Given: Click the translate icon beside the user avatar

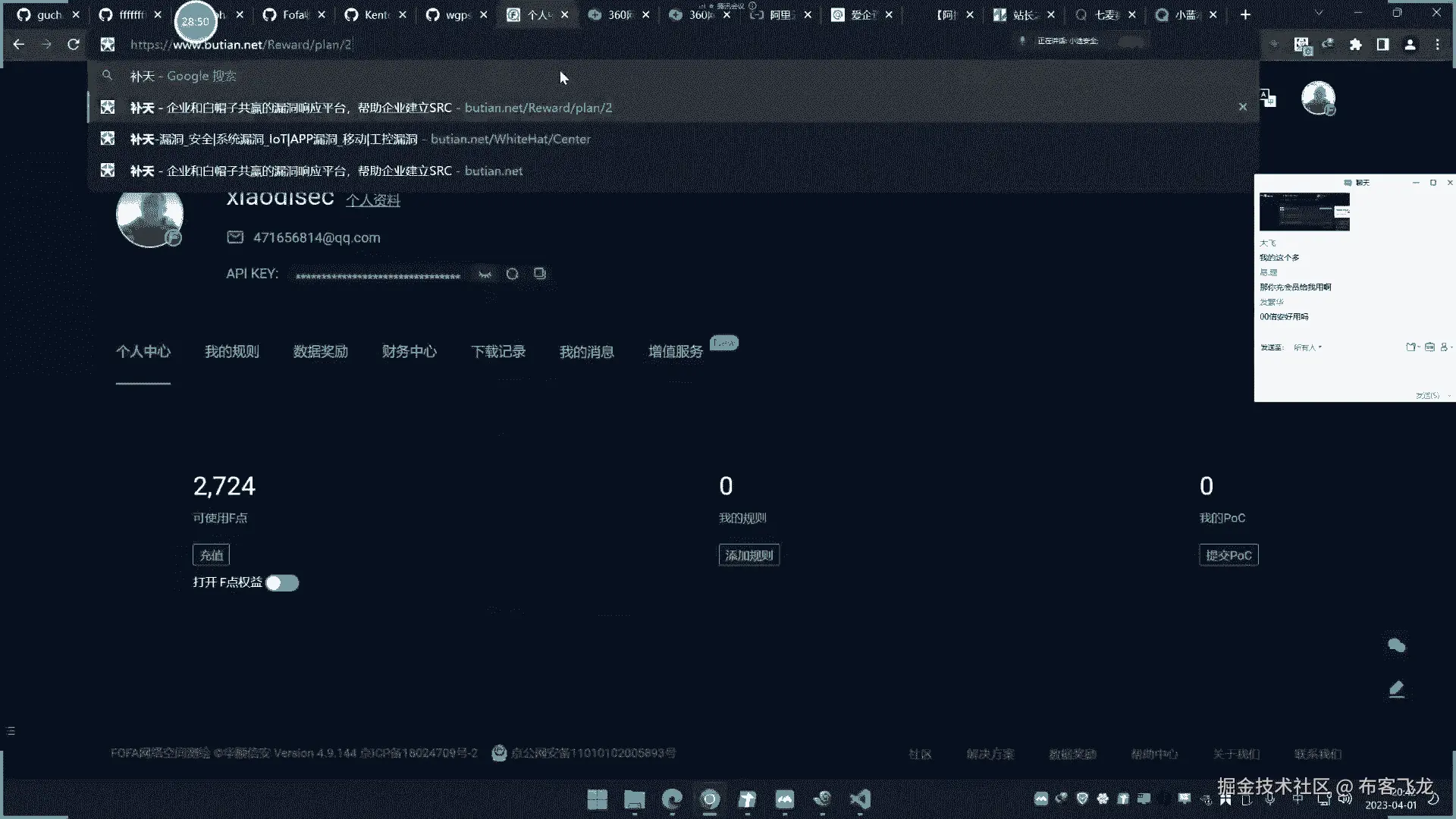Looking at the screenshot, I should 1268,98.
